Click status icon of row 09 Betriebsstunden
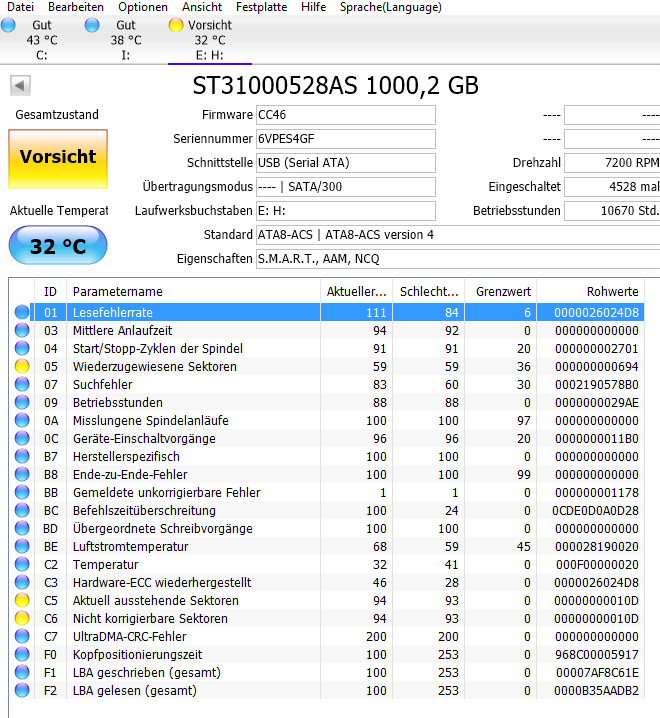 click(x=22, y=403)
